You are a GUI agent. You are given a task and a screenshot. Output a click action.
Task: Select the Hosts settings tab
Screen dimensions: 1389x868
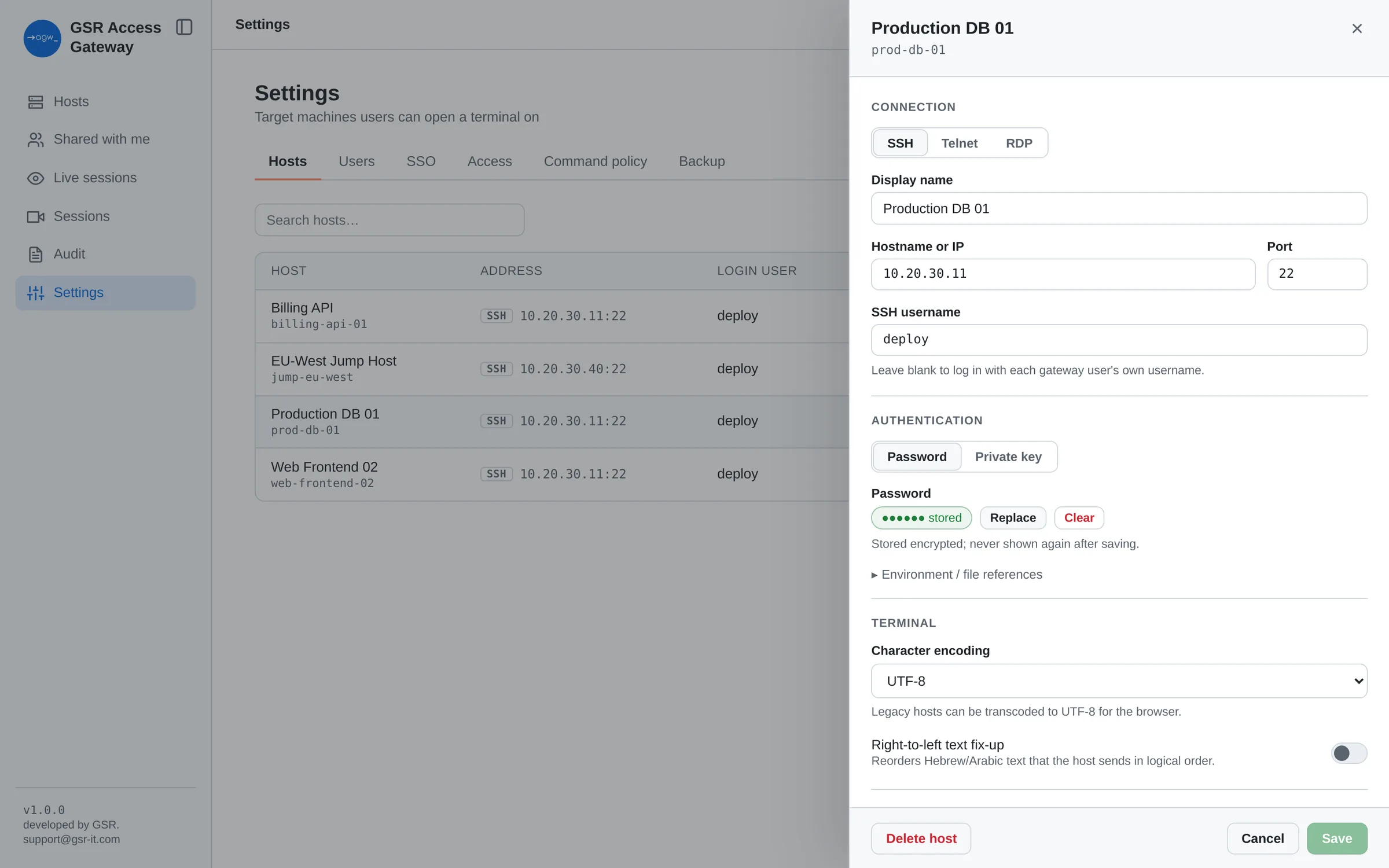click(x=288, y=161)
